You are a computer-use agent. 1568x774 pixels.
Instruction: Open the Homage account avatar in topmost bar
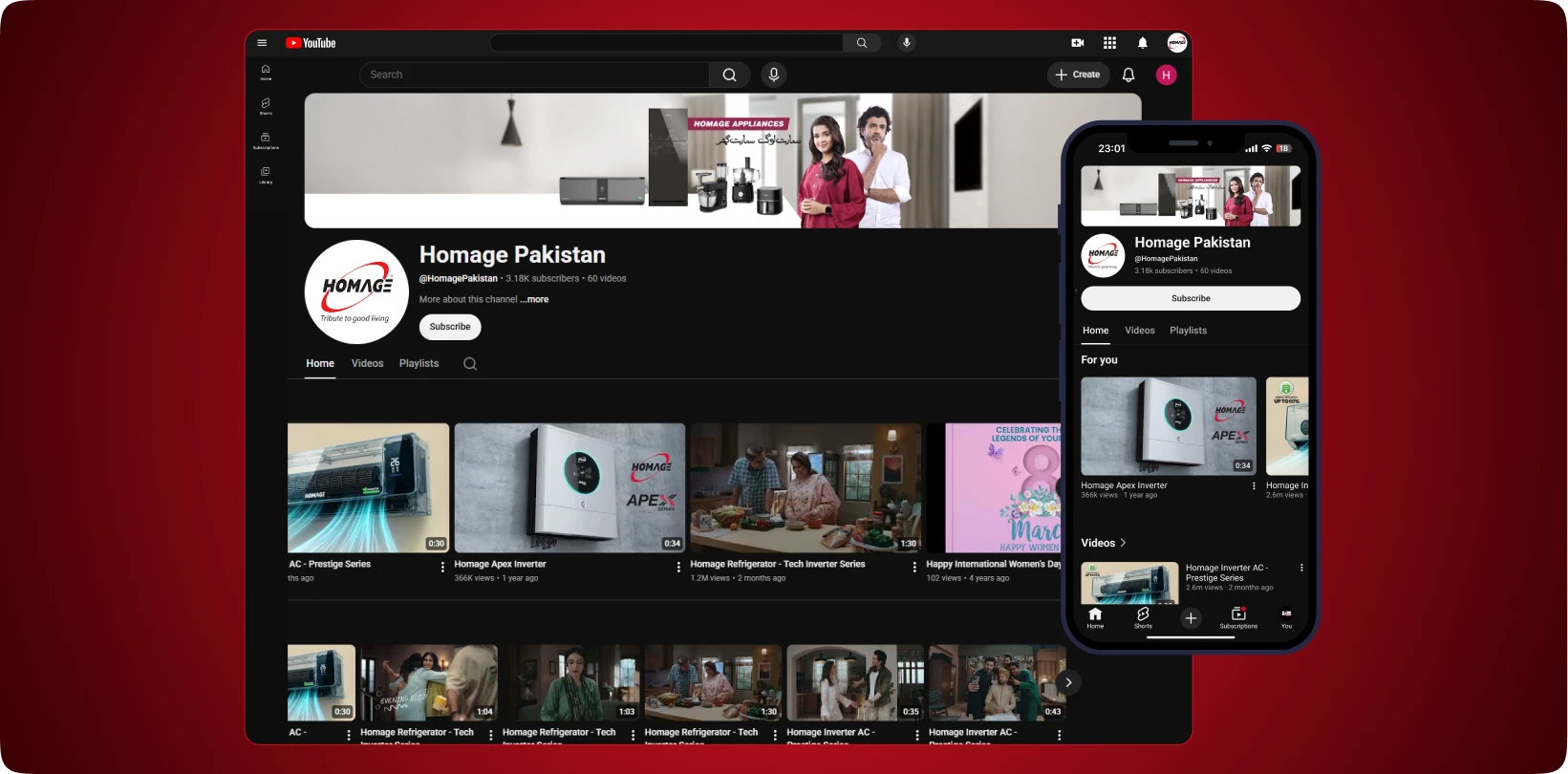click(x=1177, y=43)
